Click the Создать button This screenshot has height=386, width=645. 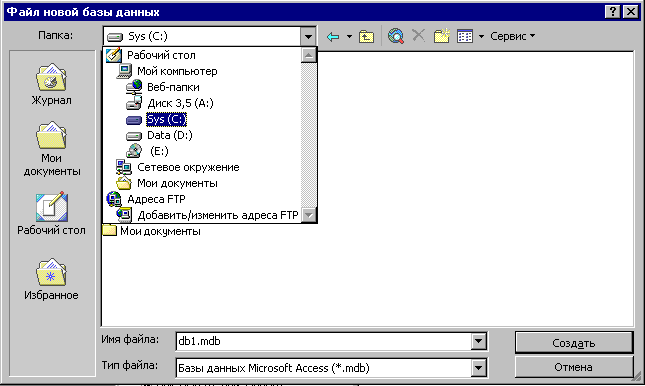coord(574,343)
